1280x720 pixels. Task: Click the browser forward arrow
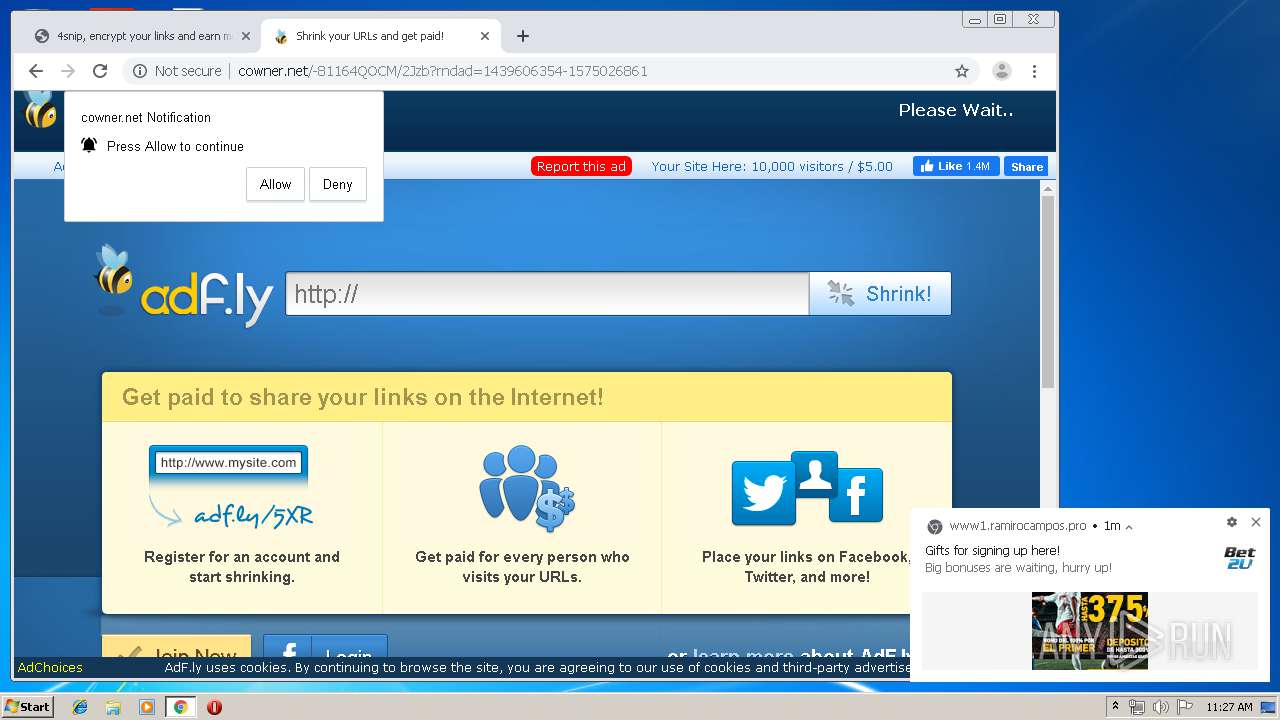click(68, 71)
